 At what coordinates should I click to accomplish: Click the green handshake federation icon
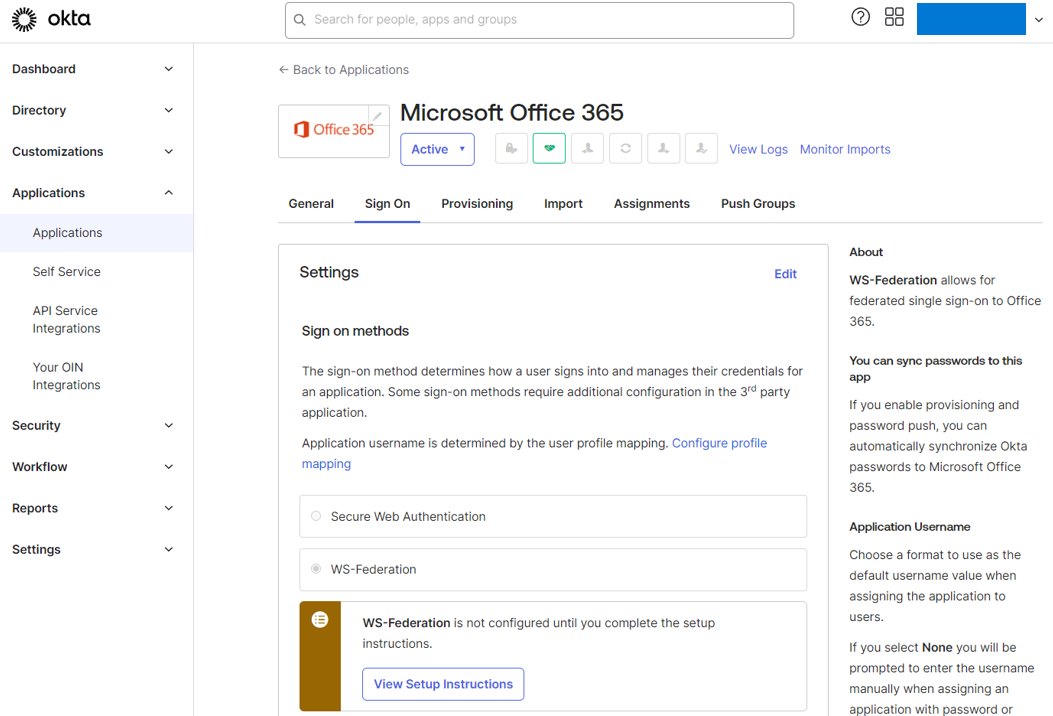coord(549,148)
